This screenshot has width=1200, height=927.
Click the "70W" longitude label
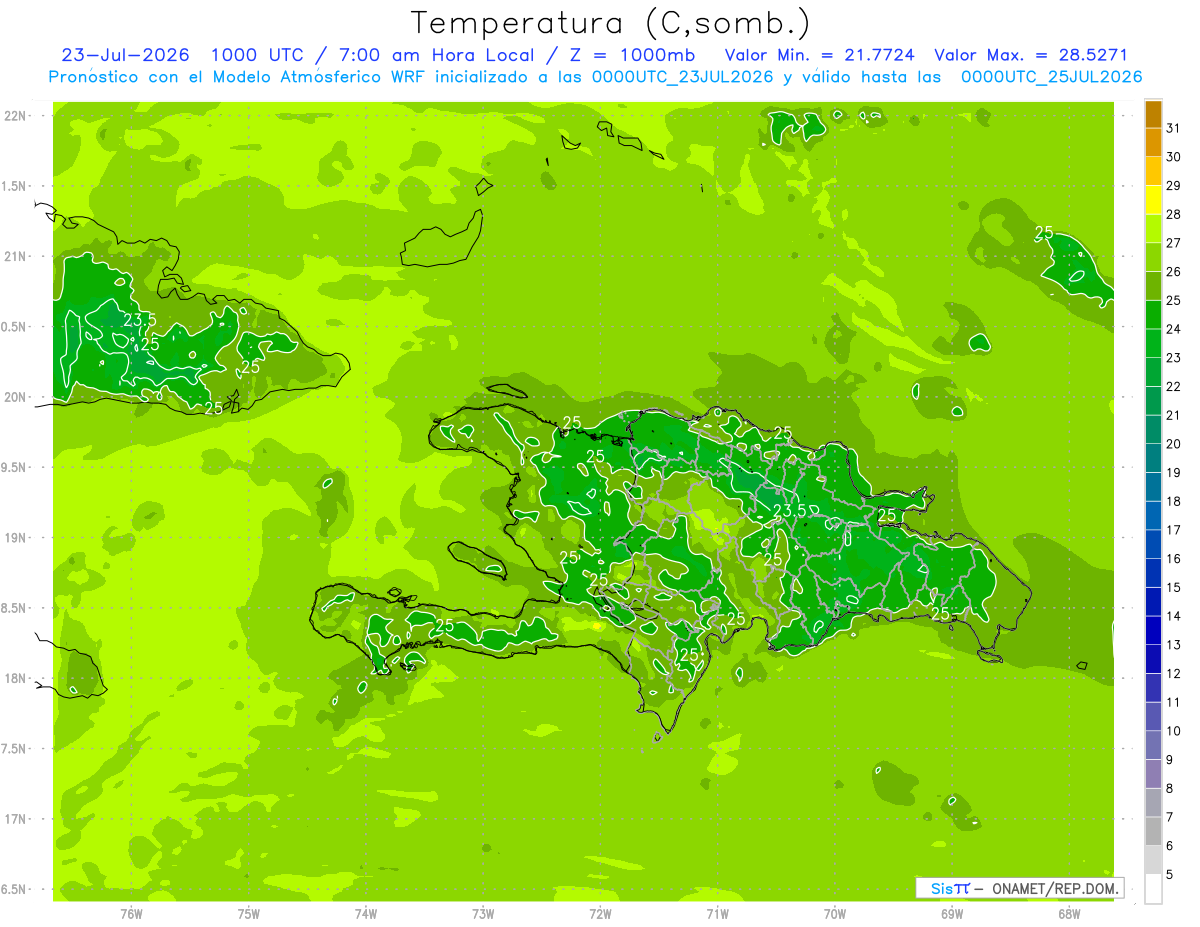point(835,914)
